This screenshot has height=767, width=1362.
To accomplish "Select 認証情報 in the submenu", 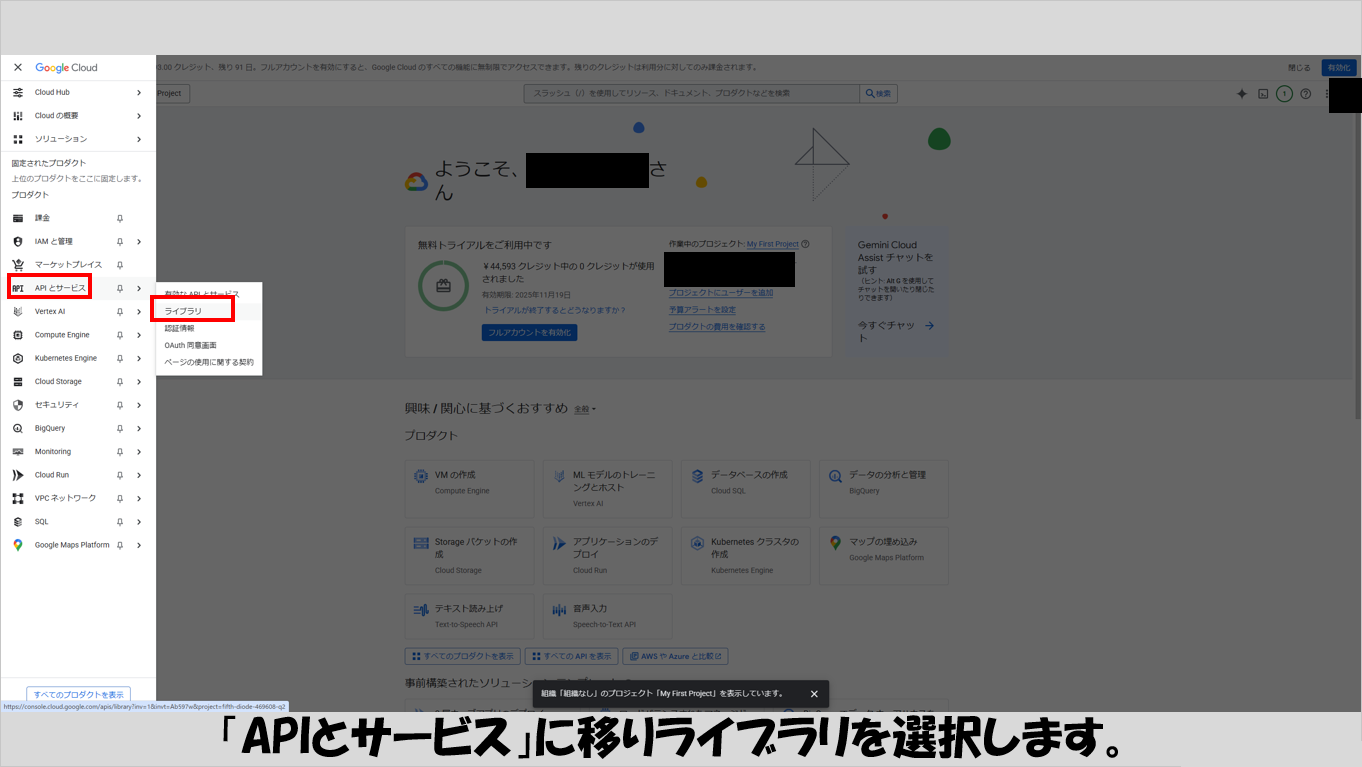I will point(180,328).
